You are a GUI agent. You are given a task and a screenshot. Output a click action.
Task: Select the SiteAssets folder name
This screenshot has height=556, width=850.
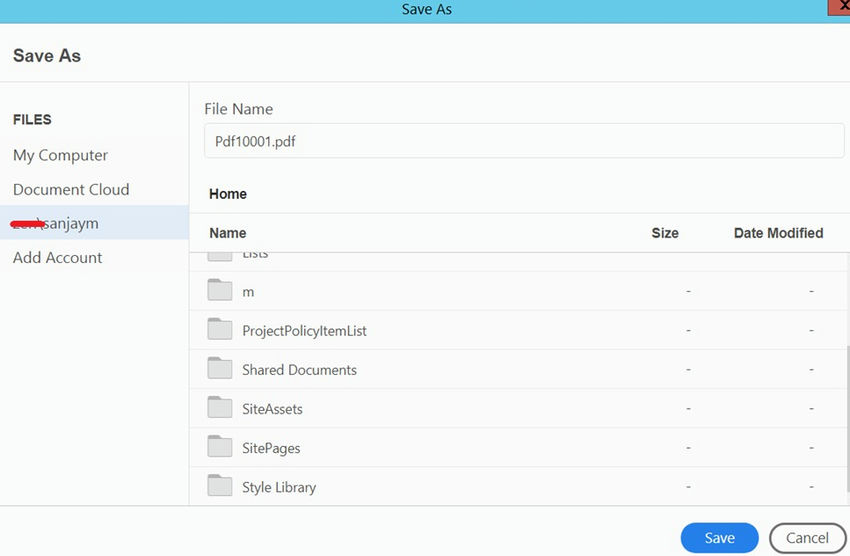pos(272,409)
